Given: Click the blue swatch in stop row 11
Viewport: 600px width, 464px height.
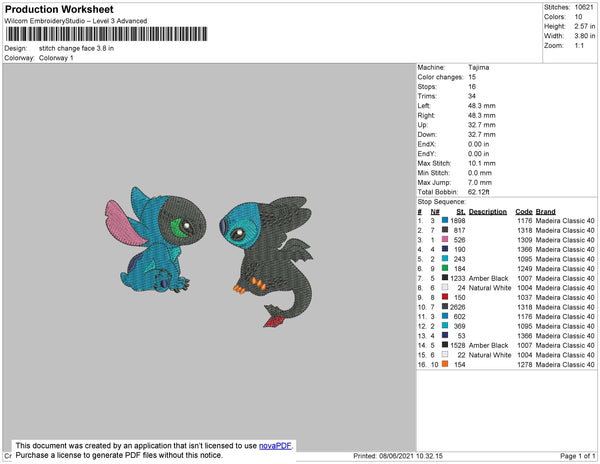Looking at the screenshot, I should pyautogui.click(x=445, y=316).
